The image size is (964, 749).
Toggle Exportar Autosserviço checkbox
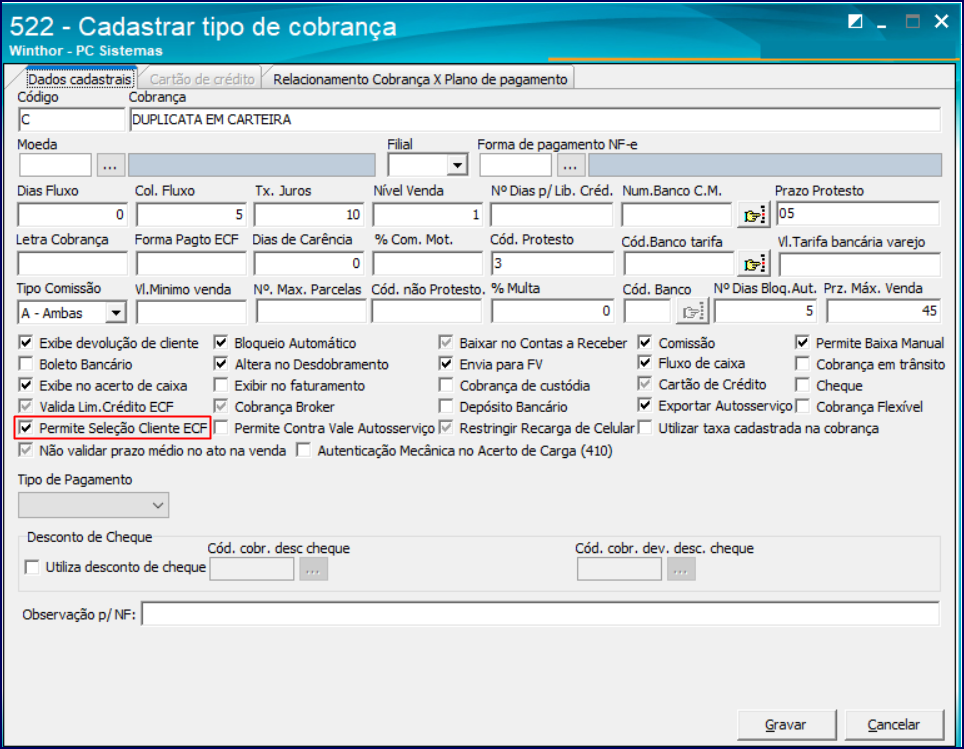[x=645, y=405]
